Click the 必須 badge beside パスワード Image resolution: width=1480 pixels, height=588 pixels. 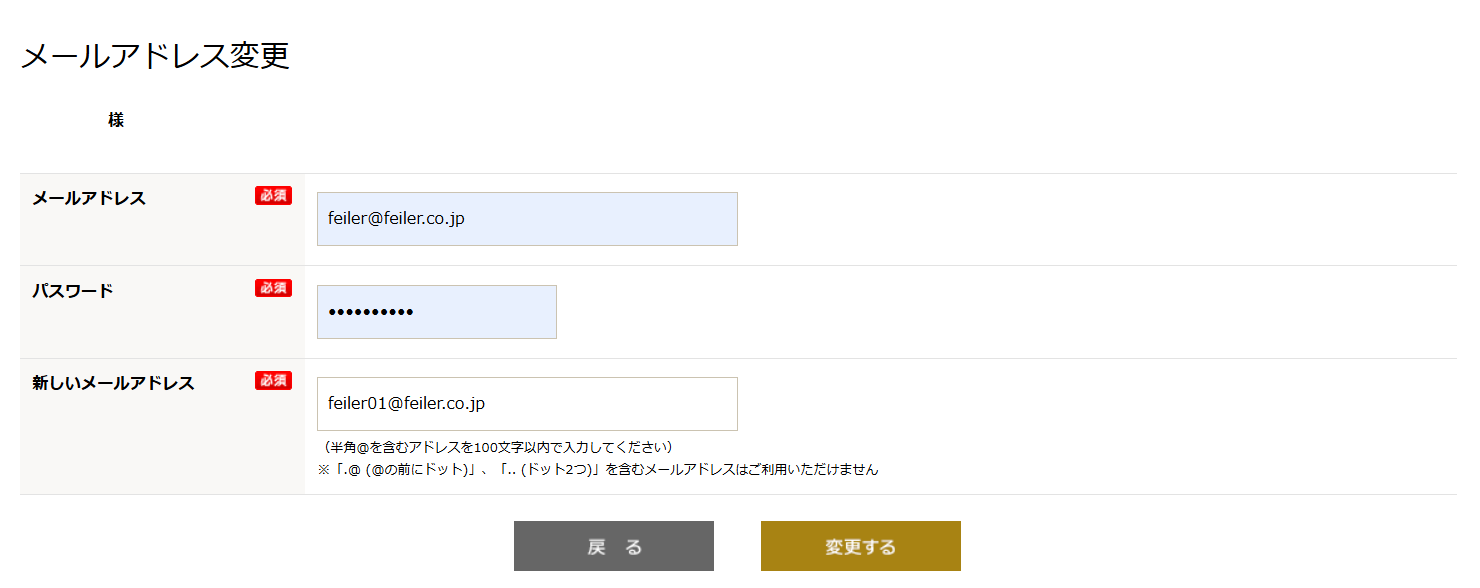click(273, 288)
